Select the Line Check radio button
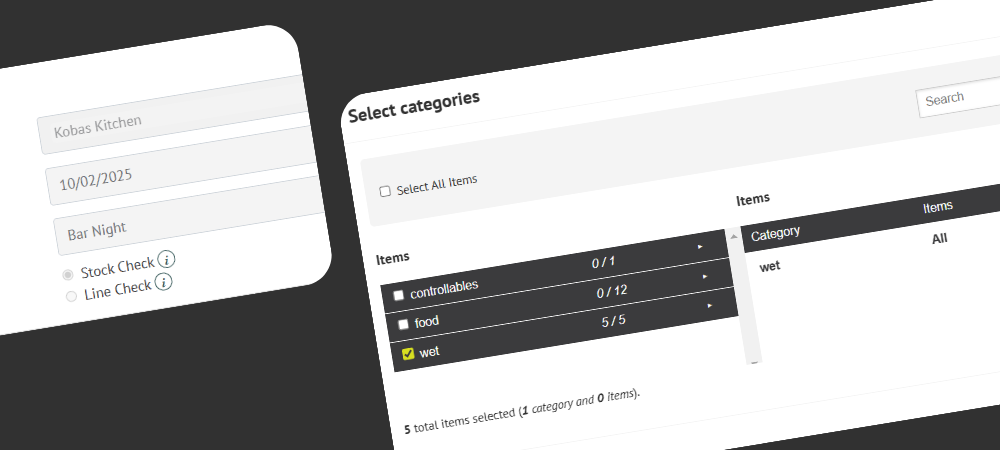Viewport: 1000px width, 450px height. [71, 296]
